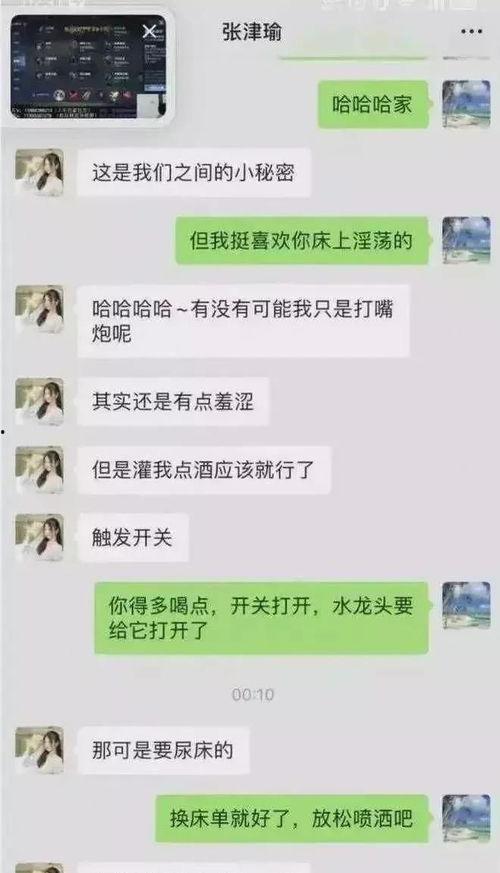
Task: Select the green 哈哈哈家 message bubble
Action: coord(374,105)
